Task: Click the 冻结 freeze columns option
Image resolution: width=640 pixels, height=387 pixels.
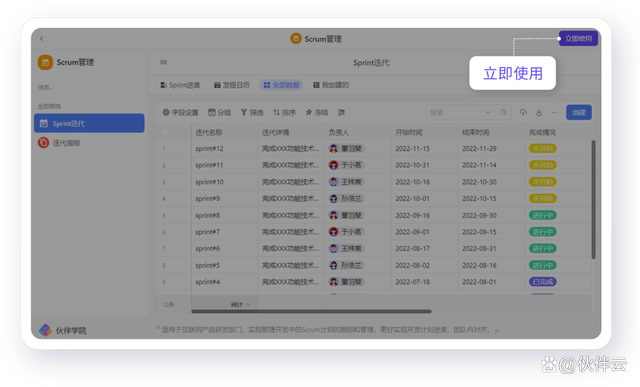Action: pyautogui.click(x=317, y=112)
